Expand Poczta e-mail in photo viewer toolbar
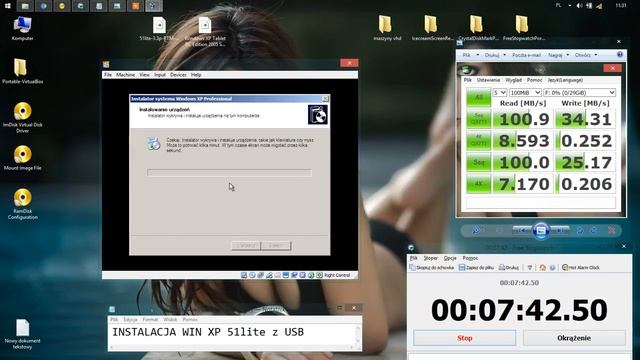640x360 pixels. click(x=526, y=55)
